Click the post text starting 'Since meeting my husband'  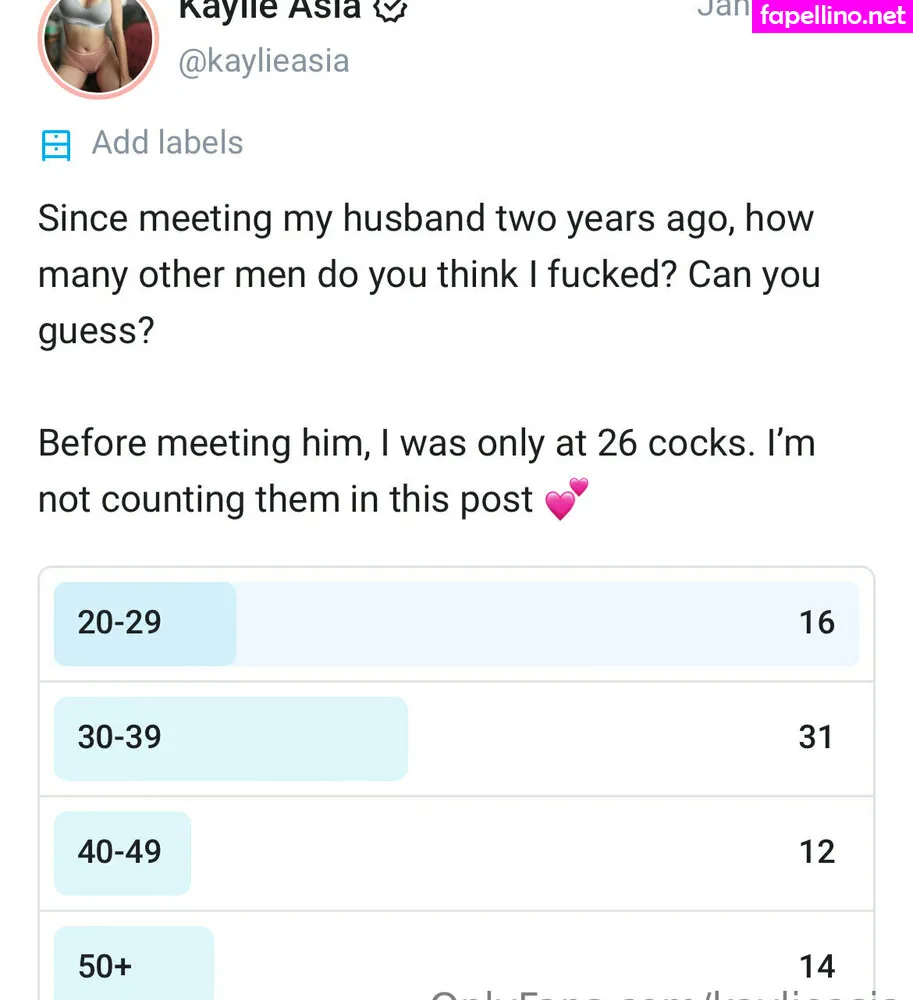point(429,274)
